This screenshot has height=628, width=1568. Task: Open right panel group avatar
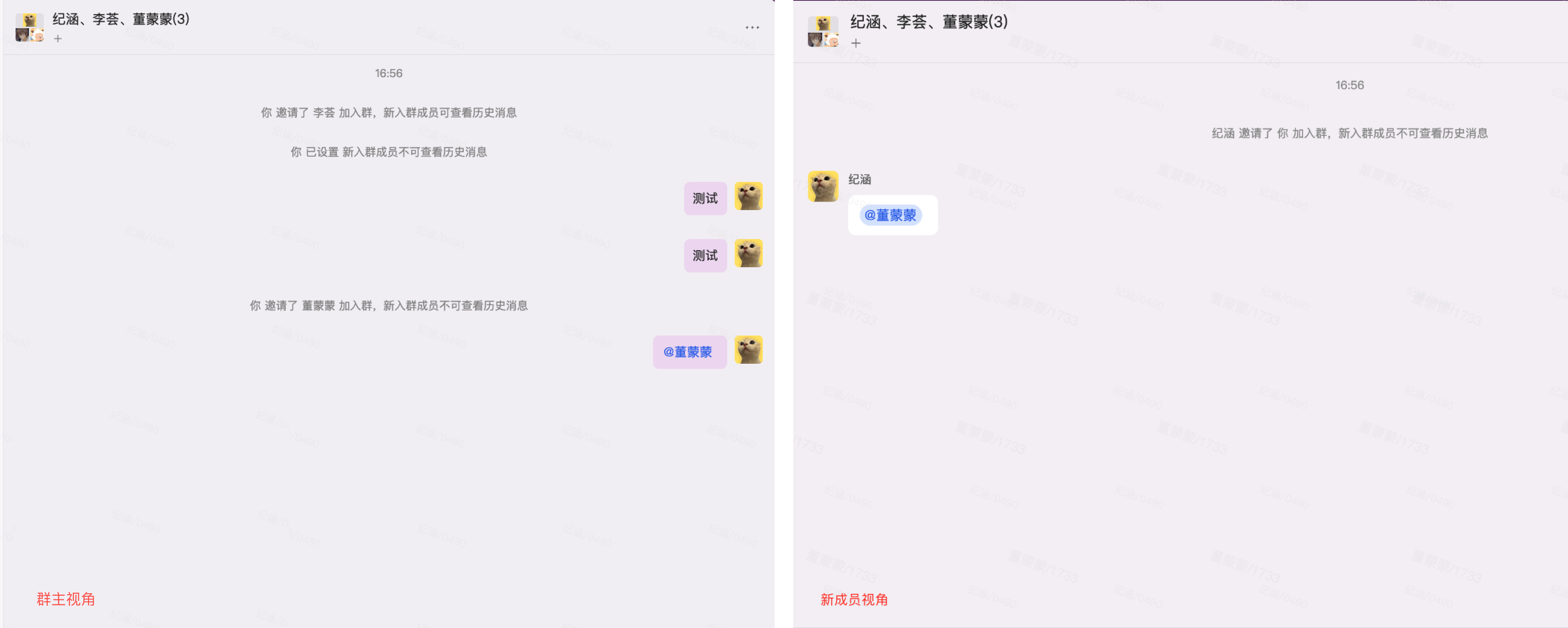(823, 32)
